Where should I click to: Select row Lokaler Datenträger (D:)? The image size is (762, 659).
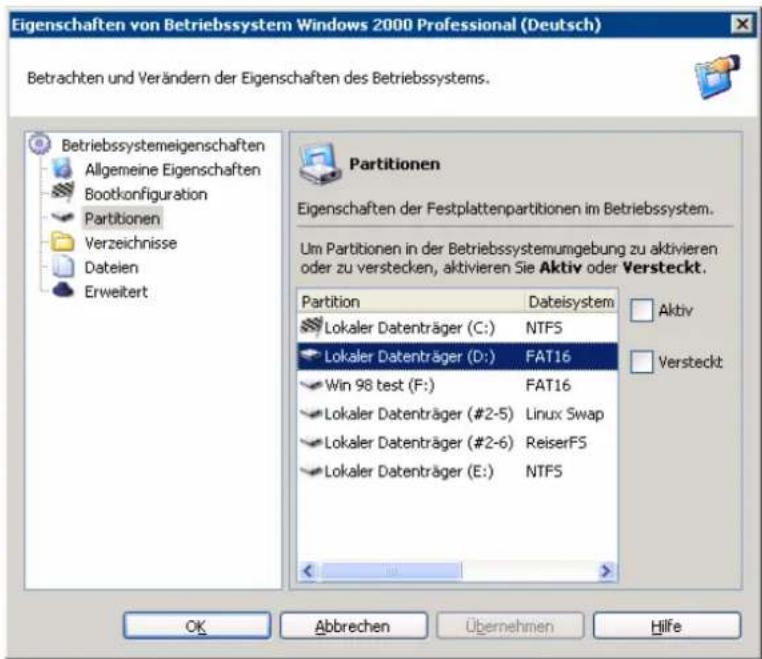(x=457, y=356)
